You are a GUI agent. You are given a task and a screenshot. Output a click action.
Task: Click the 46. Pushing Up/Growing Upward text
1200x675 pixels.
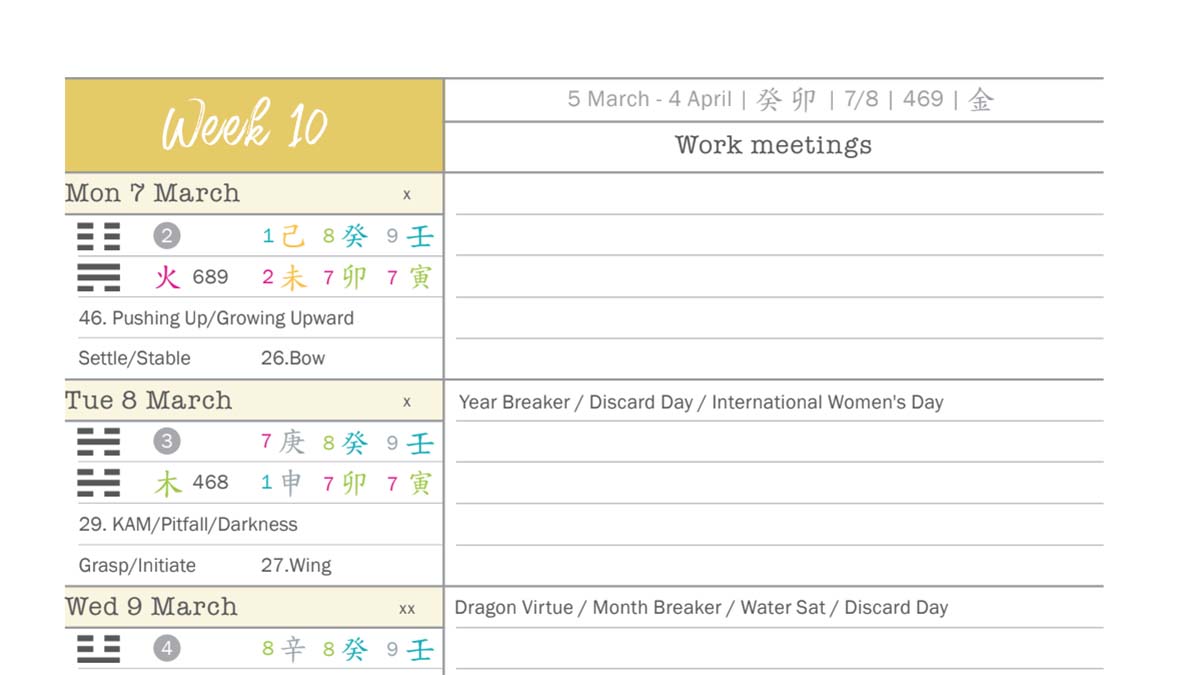coord(216,318)
